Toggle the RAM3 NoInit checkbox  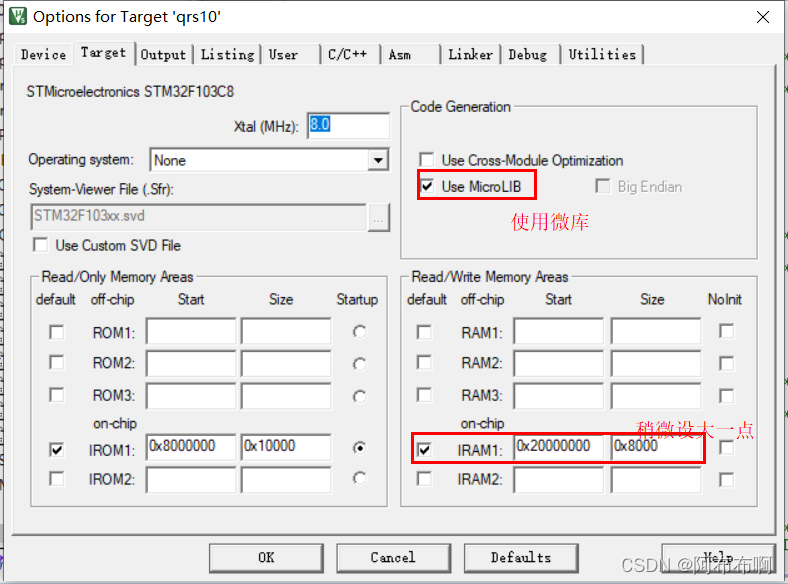pos(727,396)
